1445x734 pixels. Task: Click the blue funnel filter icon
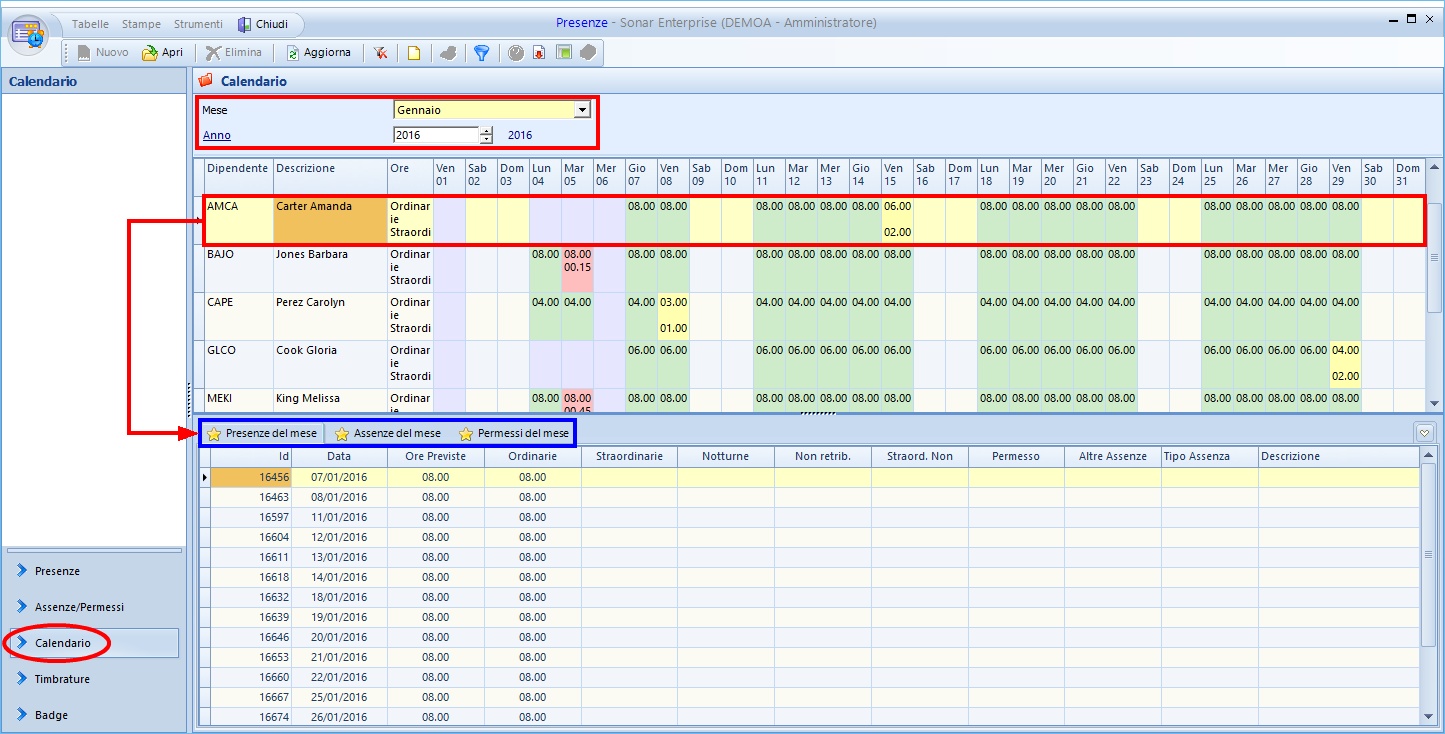tap(481, 53)
